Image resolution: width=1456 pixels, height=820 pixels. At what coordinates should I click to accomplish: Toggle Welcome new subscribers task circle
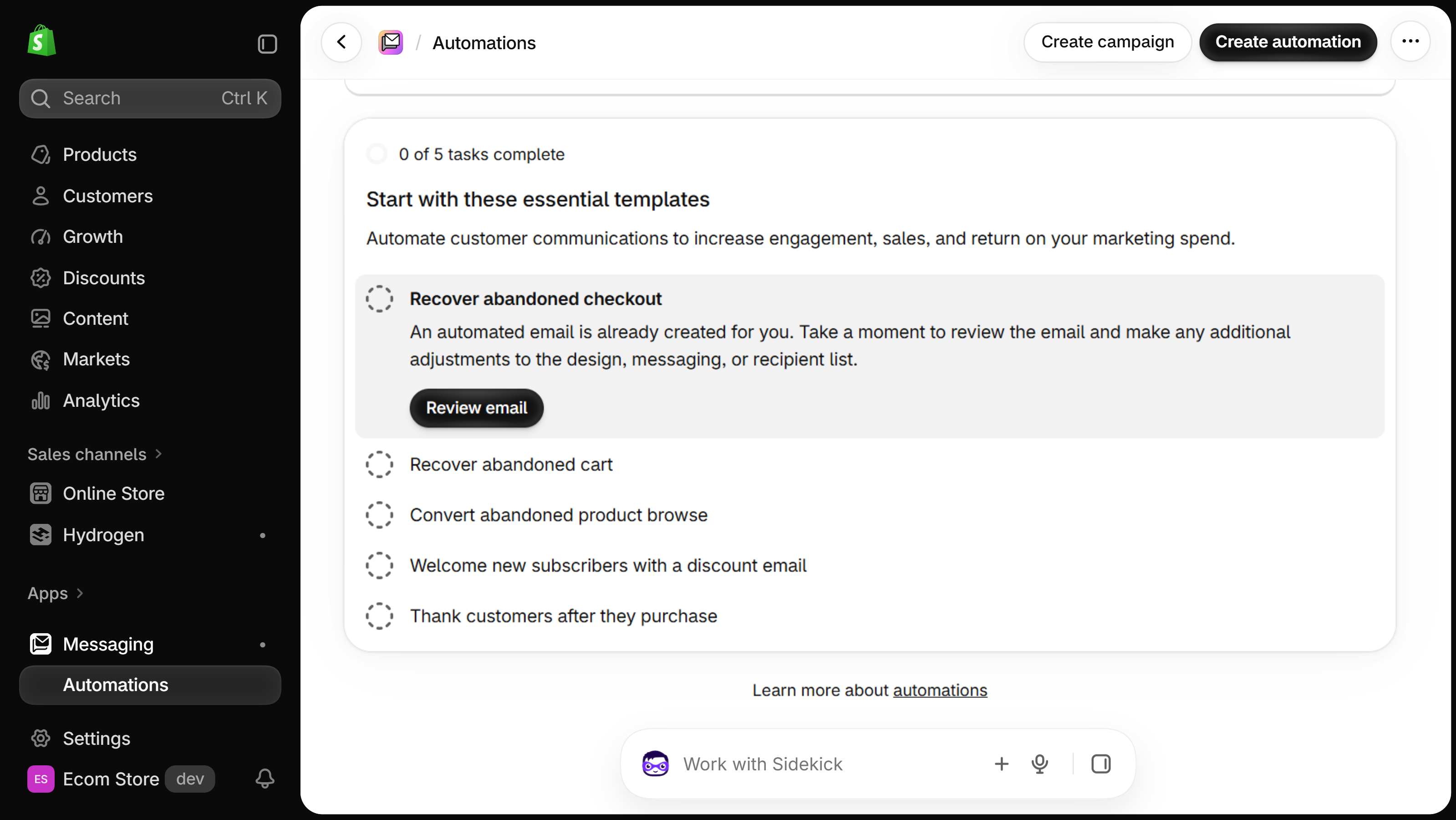379,565
